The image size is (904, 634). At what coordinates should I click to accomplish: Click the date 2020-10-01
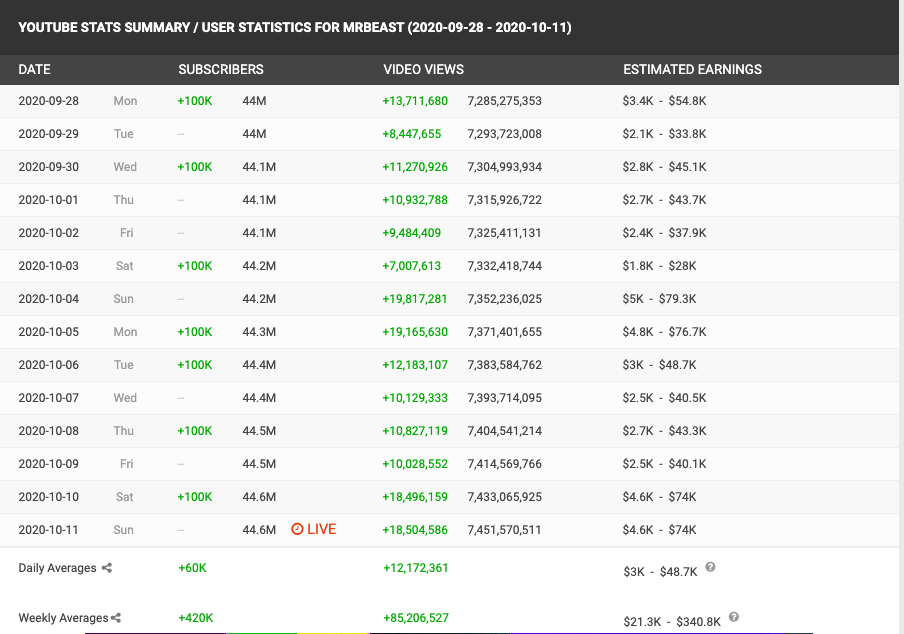point(48,200)
